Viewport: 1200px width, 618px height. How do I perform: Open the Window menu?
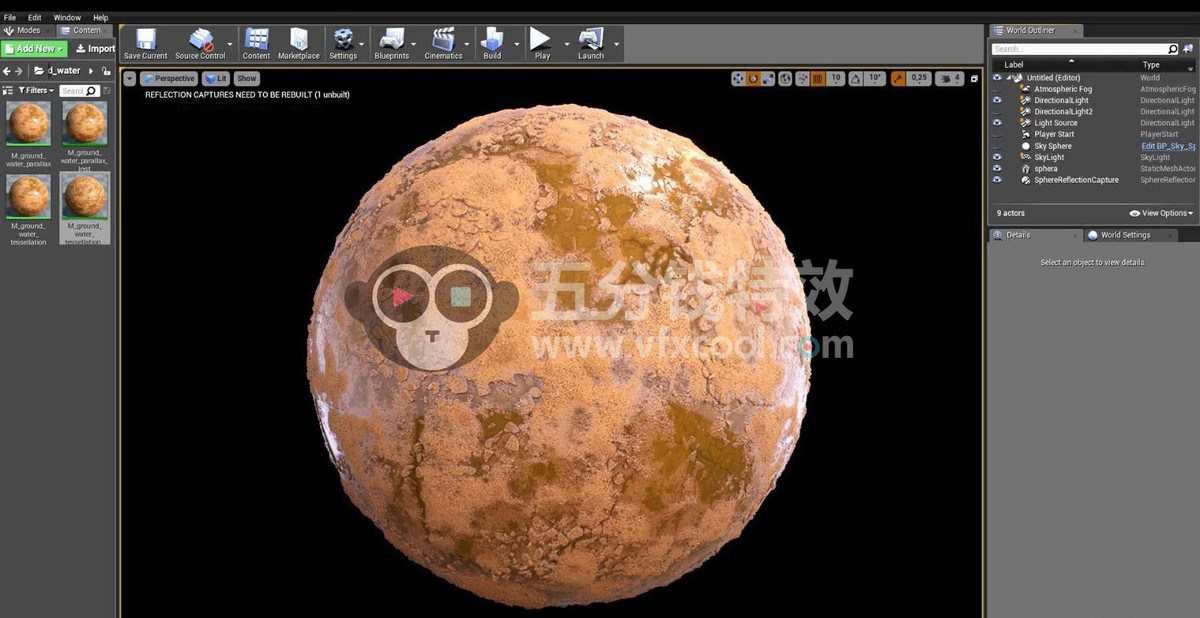(x=67, y=17)
